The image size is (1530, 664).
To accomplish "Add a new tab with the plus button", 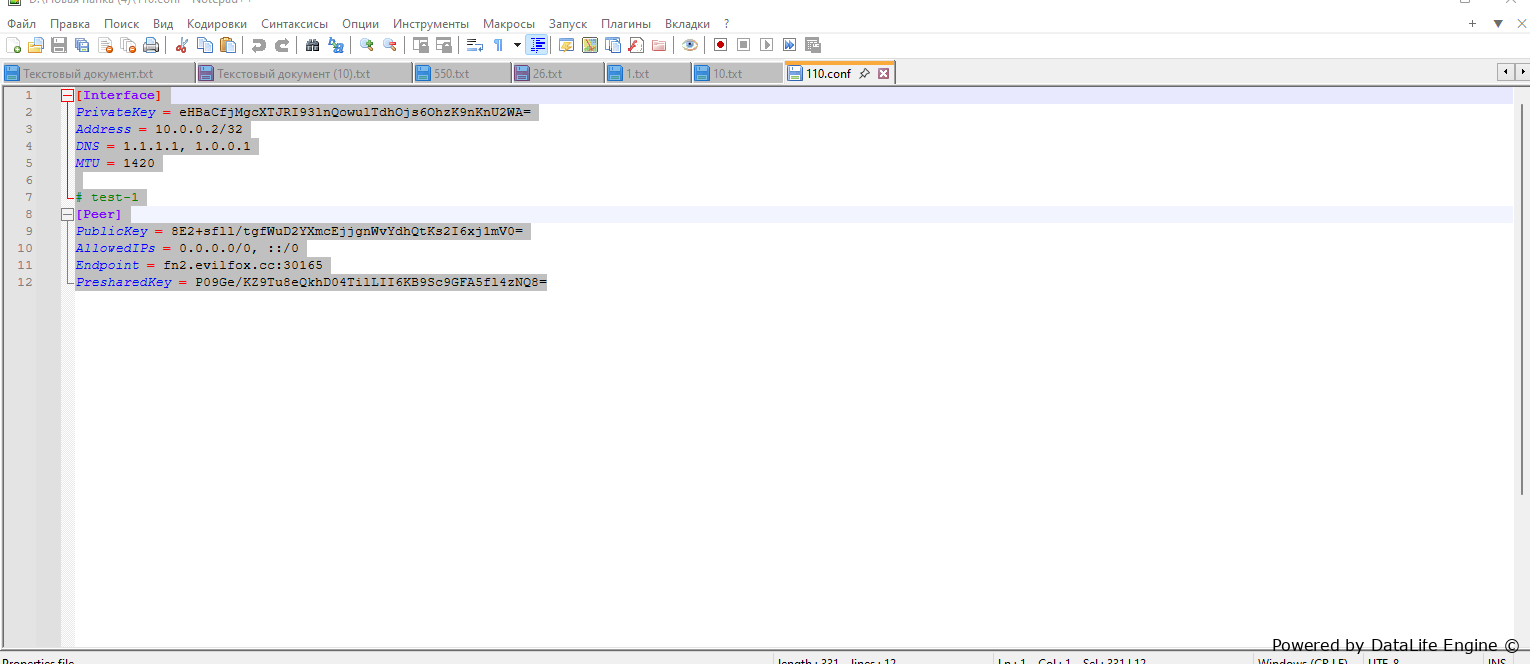I will pyautogui.click(x=1472, y=24).
